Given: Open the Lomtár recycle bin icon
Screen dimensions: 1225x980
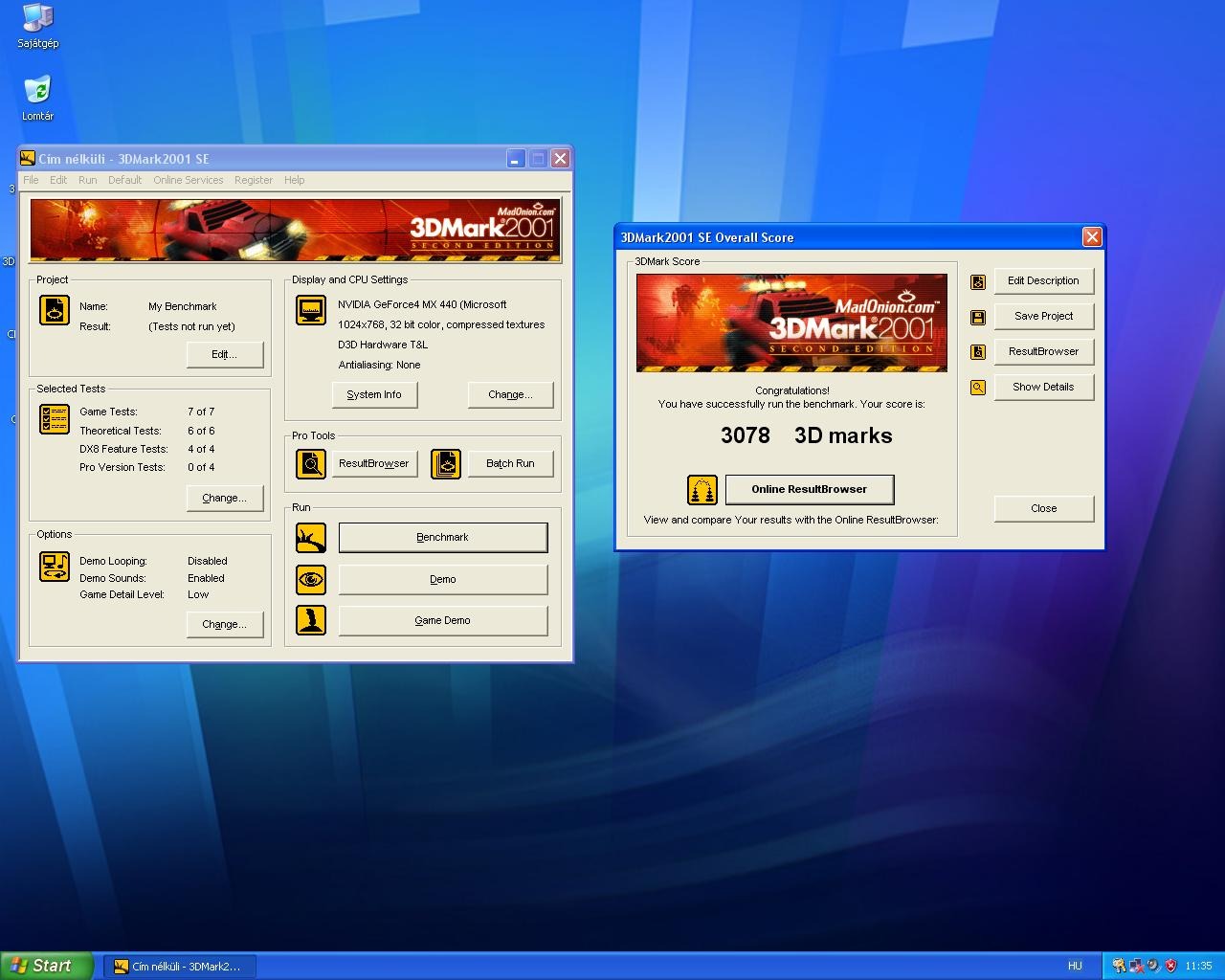Looking at the screenshot, I should tap(37, 98).
